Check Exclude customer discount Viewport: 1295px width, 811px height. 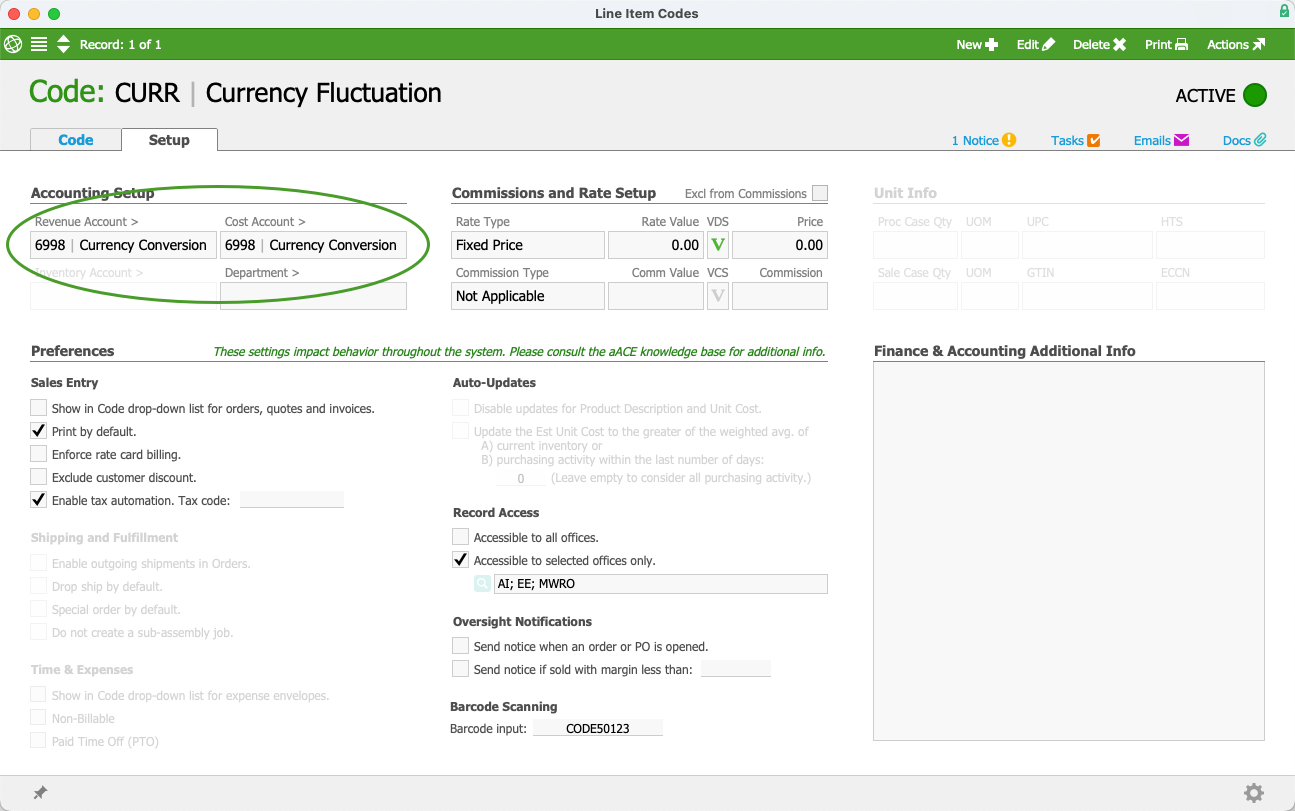pos(39,477)
